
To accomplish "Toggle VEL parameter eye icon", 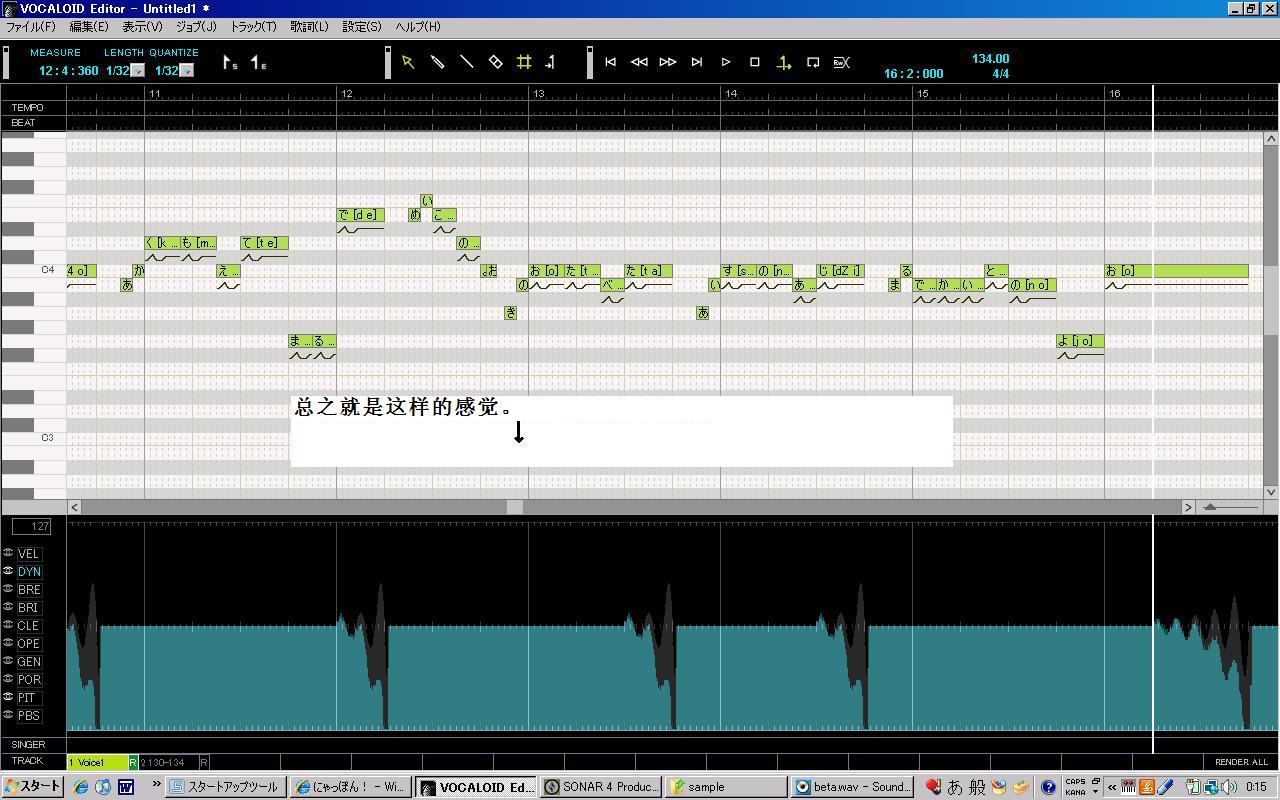I will (8, 553).
